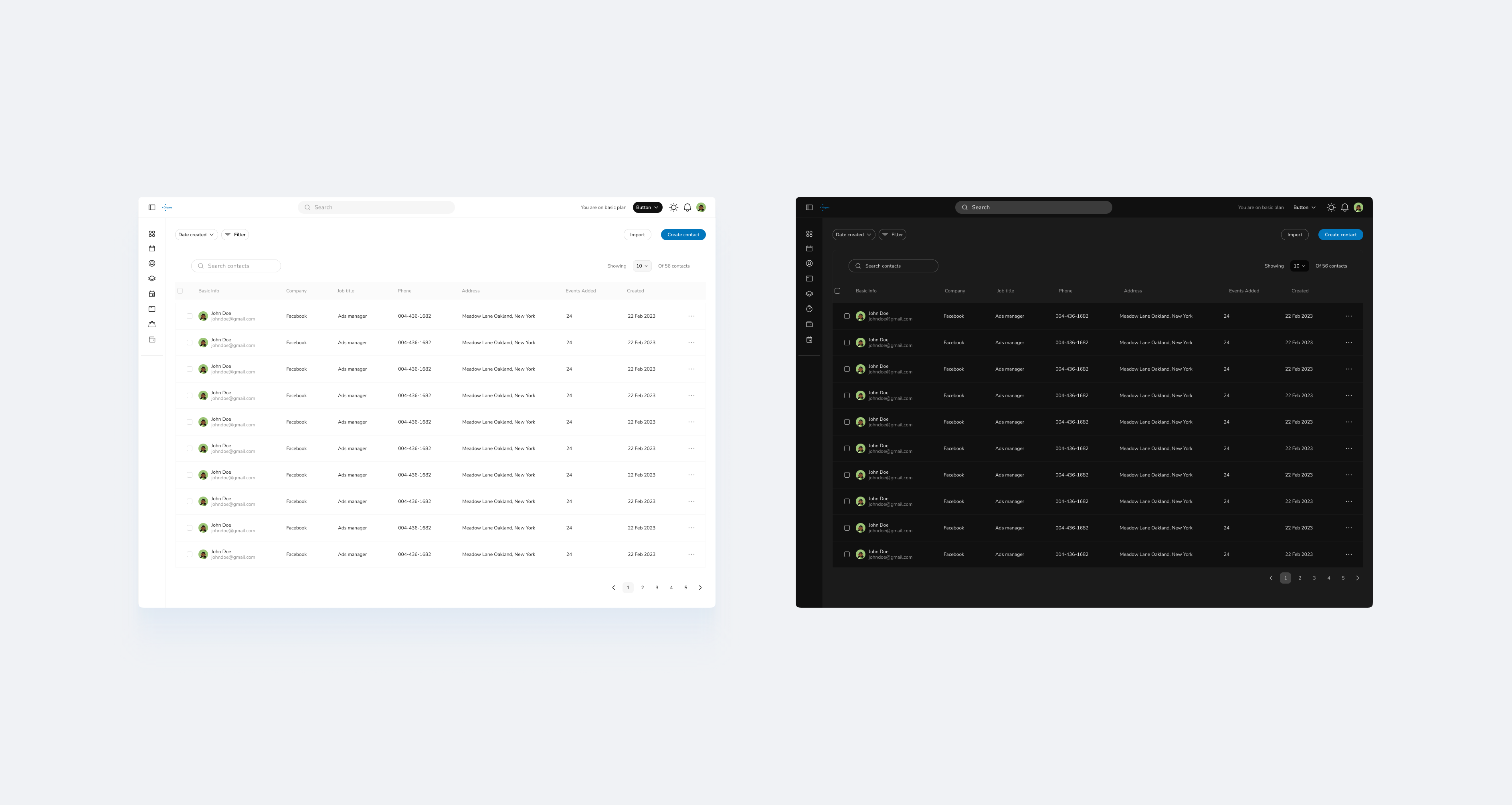Open the Date created dropdown in light mockup

click(x=196, y=234)
